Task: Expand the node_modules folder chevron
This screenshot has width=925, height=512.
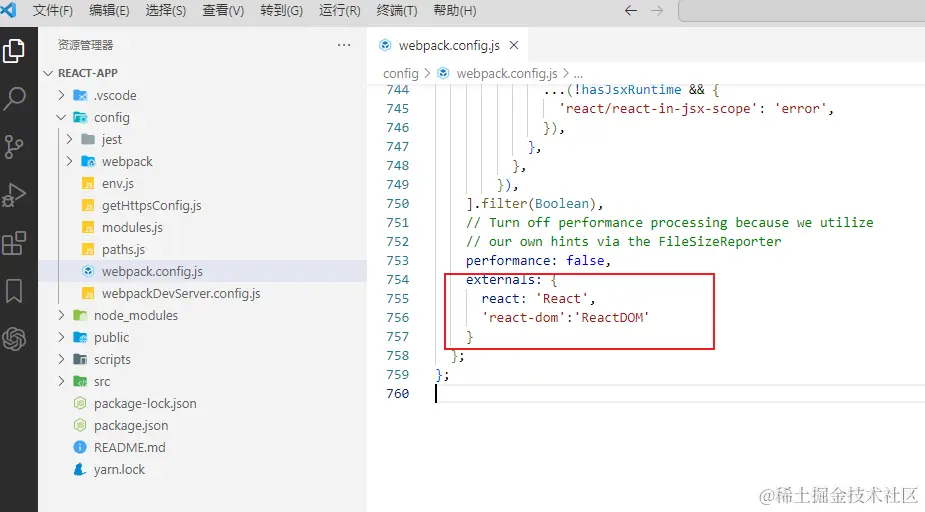Action: coord(61,316)
